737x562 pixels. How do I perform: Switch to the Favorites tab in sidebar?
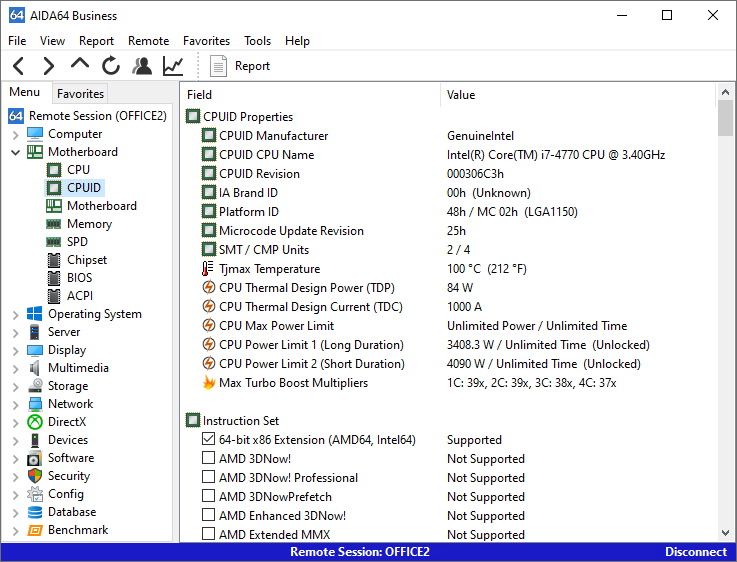(x=80, y=94)
